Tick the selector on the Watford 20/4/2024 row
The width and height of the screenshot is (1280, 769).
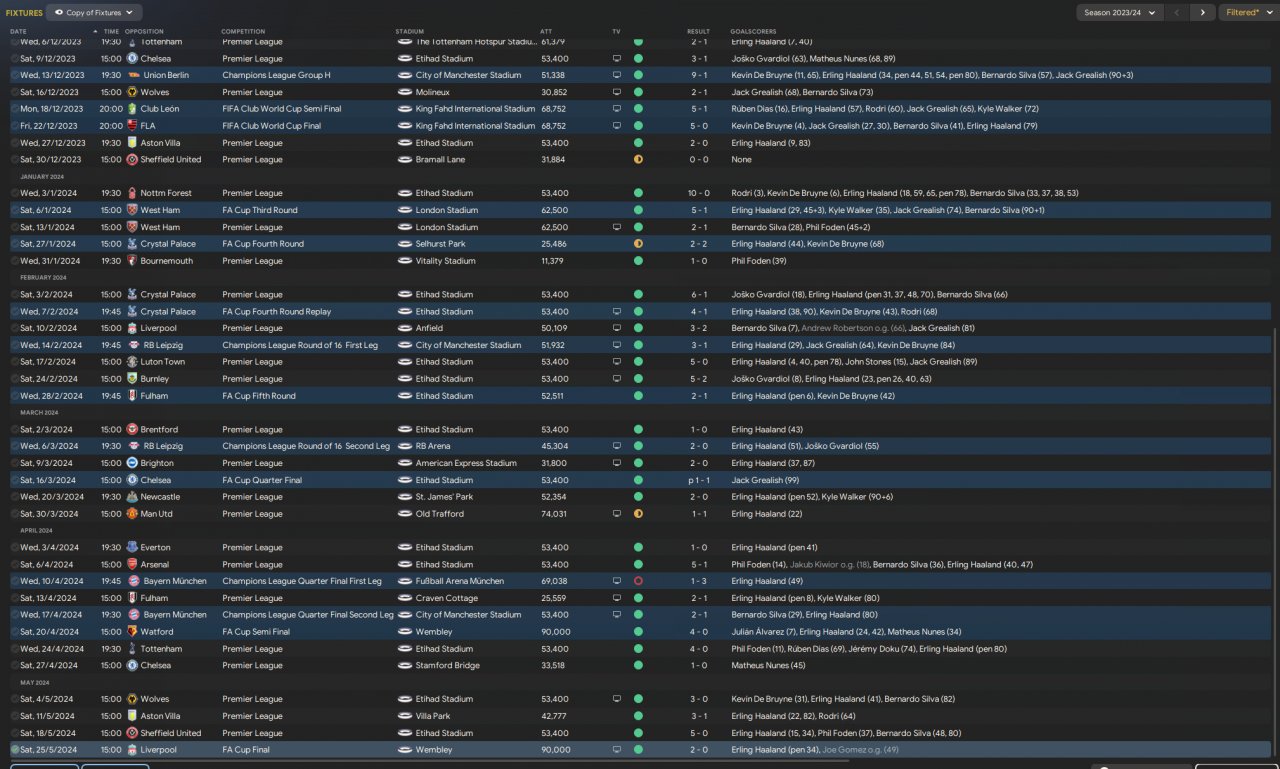(15, 632)
